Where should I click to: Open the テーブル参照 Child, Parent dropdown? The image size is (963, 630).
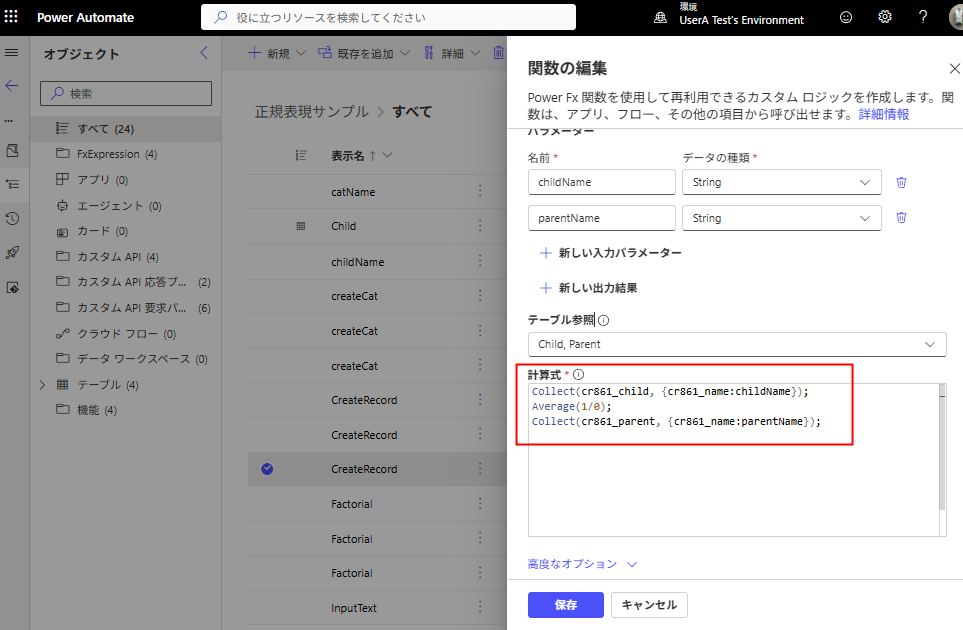736,344
